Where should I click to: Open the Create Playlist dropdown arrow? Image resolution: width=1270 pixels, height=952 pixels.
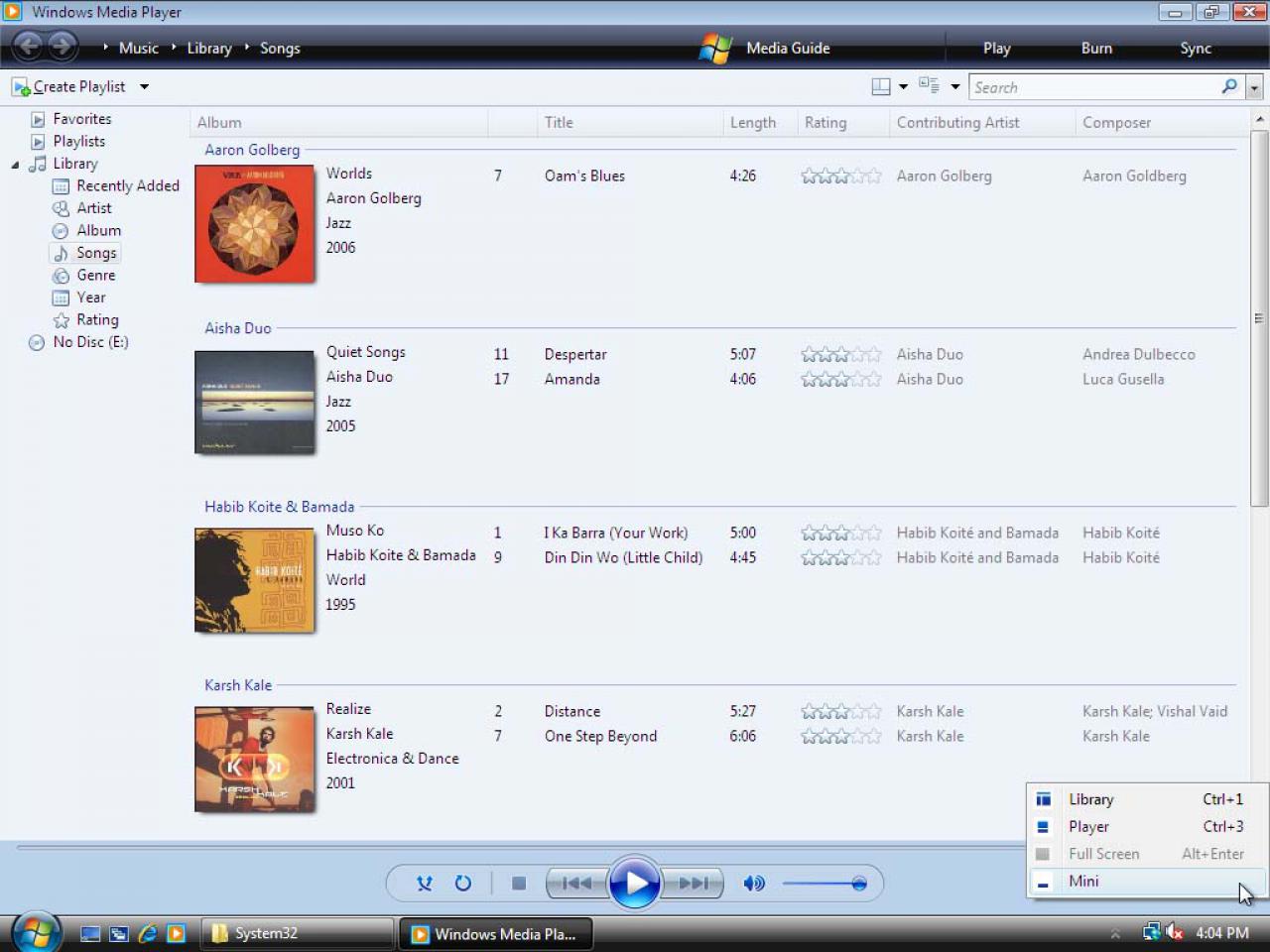coord(144,87)
